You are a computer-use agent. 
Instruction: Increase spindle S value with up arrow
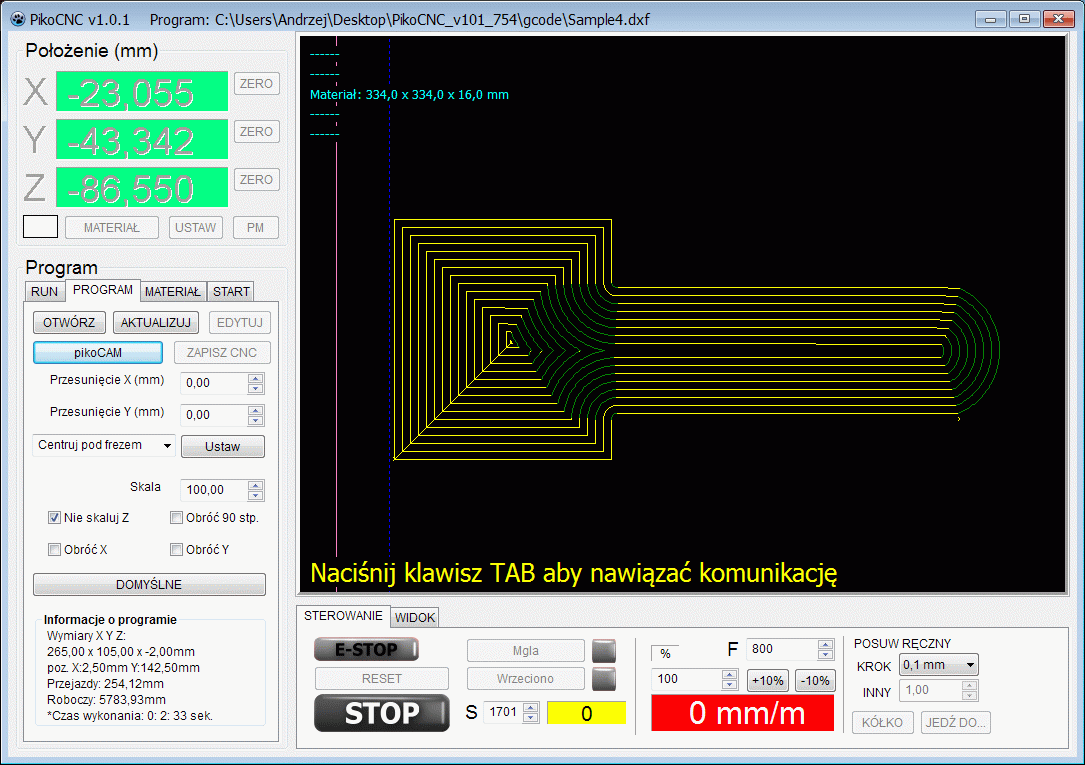tap(531, 707)
